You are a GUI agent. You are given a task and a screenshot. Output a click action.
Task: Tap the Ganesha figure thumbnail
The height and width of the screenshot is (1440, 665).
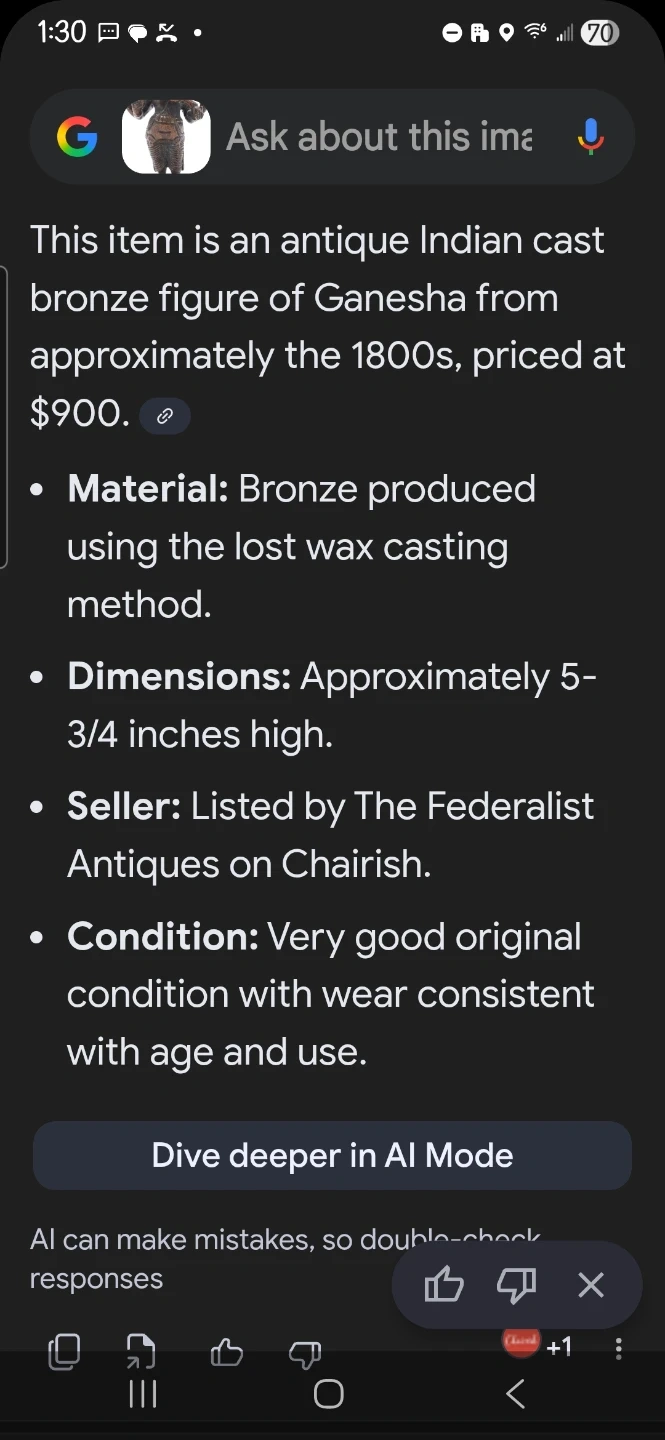click(166, 137)
